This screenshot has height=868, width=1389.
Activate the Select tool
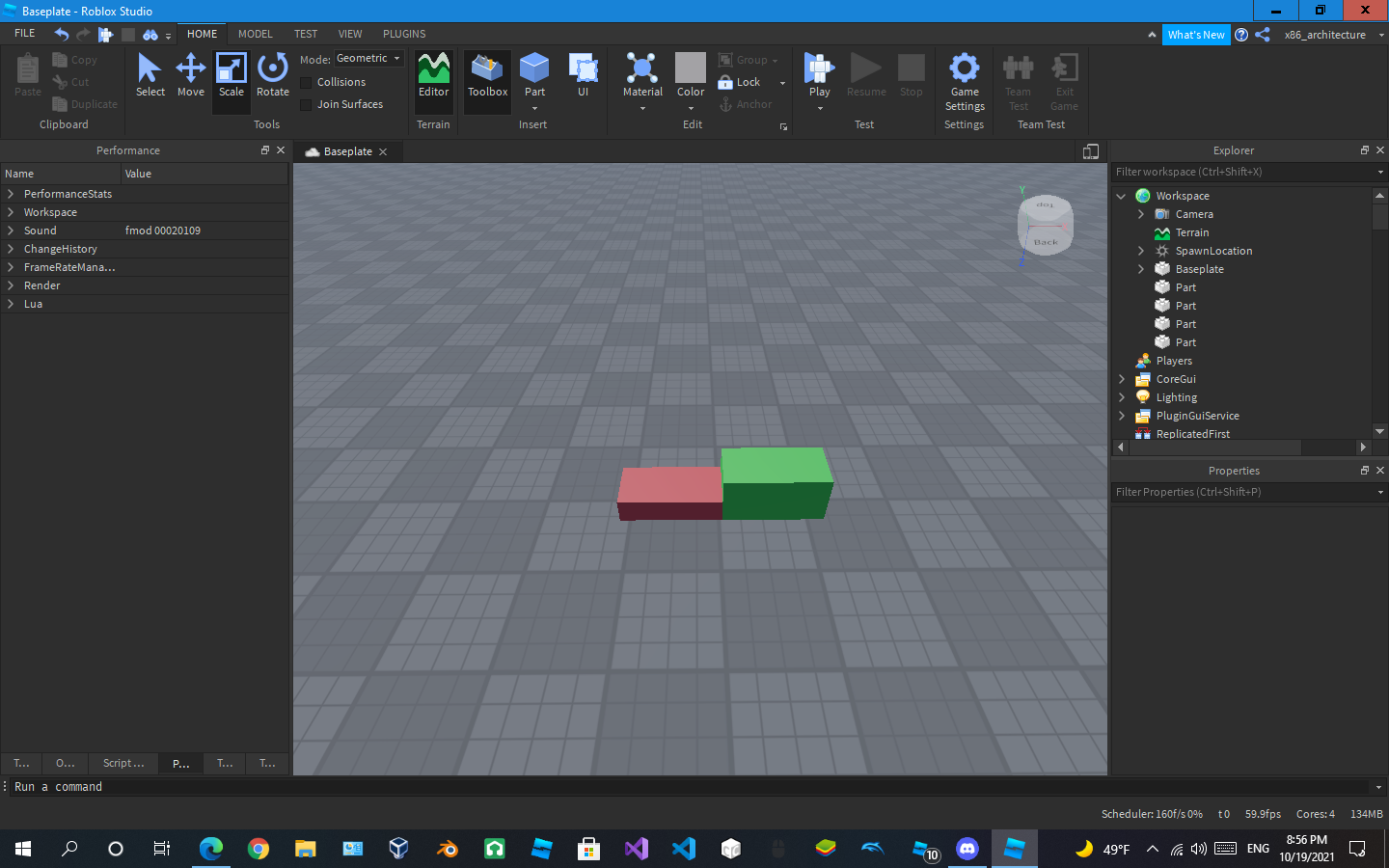pos(150,75)
